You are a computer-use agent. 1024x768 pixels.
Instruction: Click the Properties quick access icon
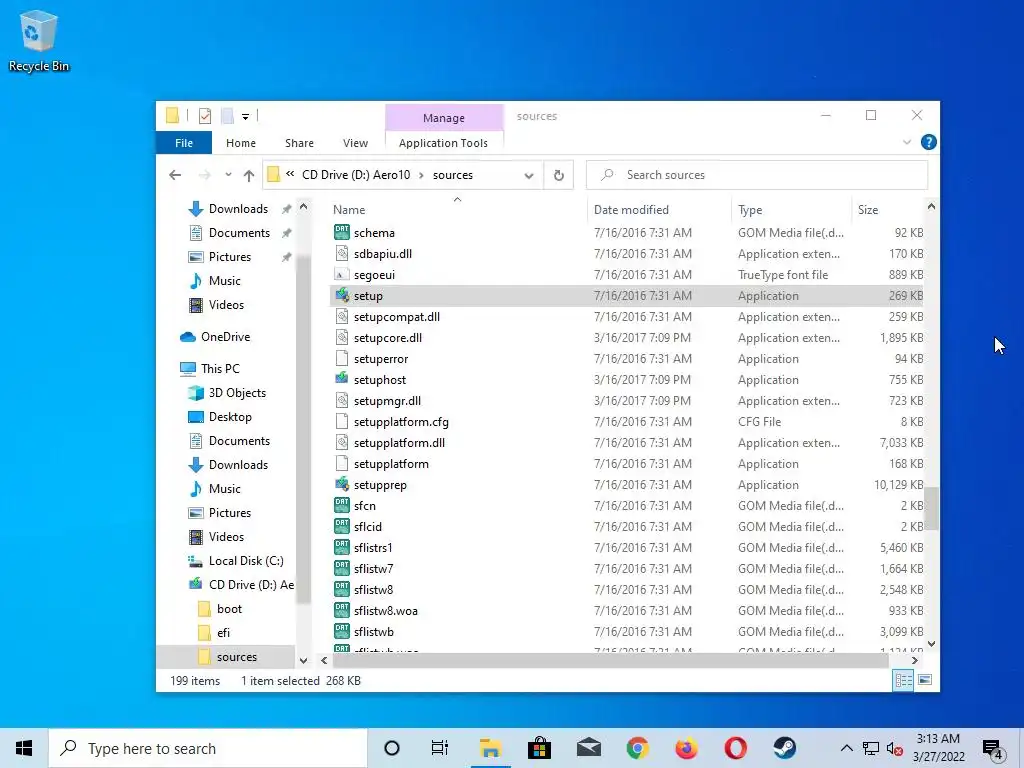tap(205, 116)
